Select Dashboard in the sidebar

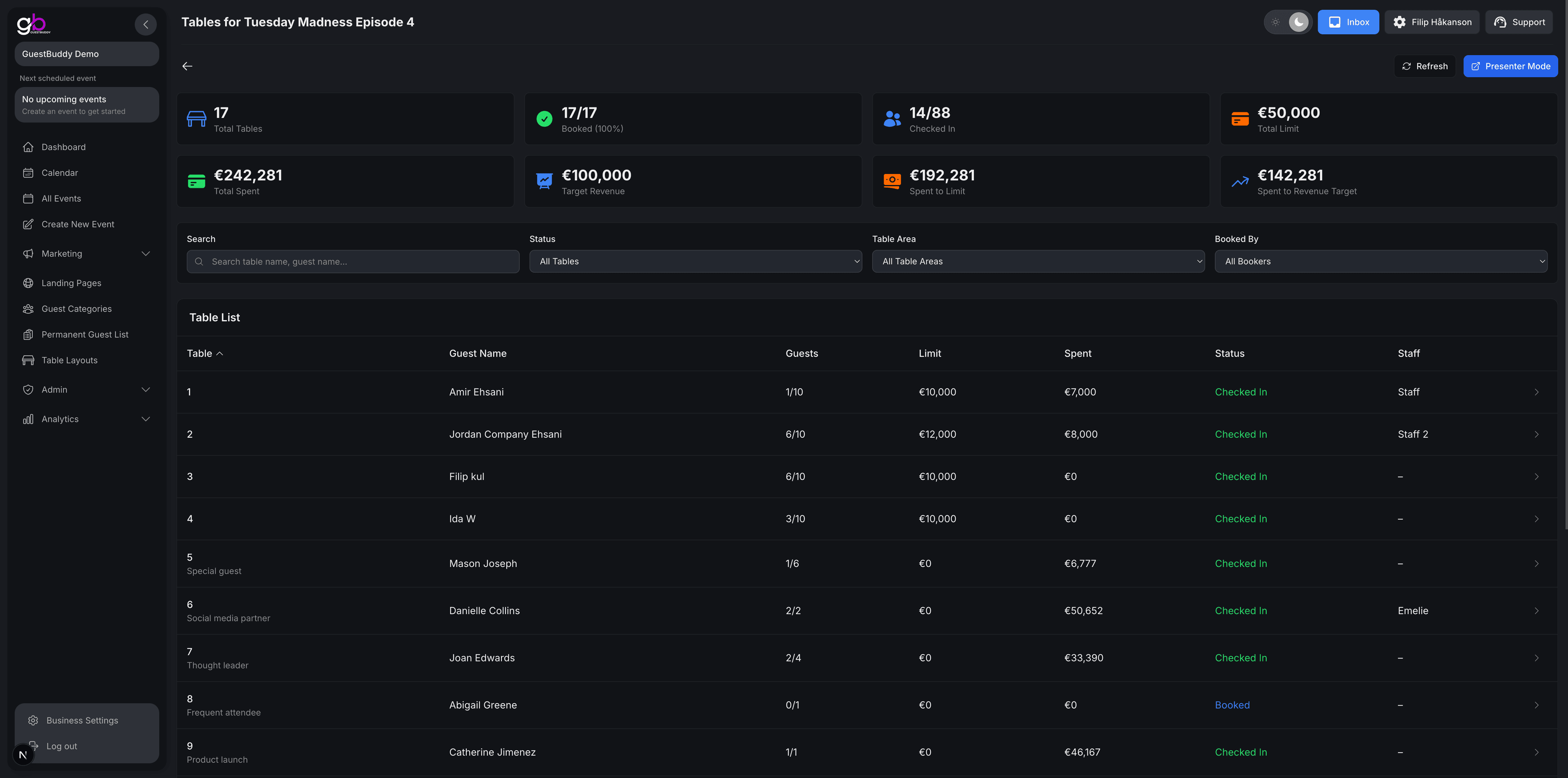[x=63, y=147]
